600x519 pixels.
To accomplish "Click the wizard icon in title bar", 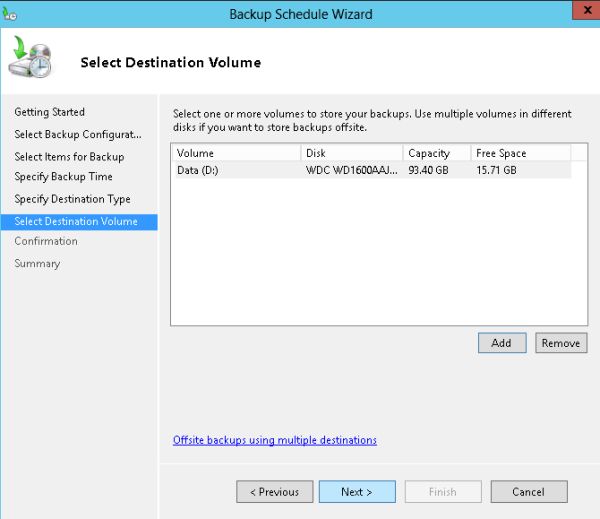I will [x=10, y=14].
